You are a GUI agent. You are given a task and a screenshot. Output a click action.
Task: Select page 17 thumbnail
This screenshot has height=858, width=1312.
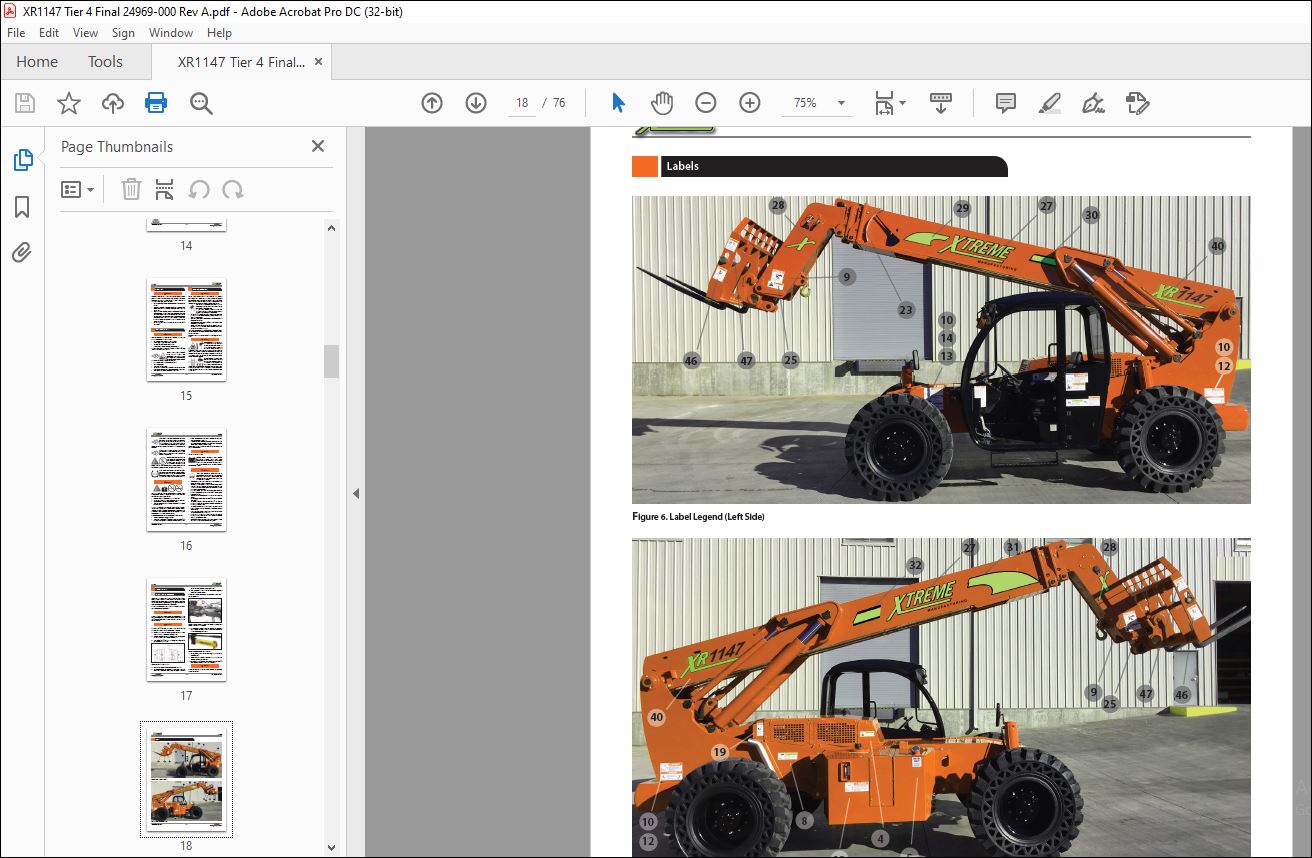point(186,630)
